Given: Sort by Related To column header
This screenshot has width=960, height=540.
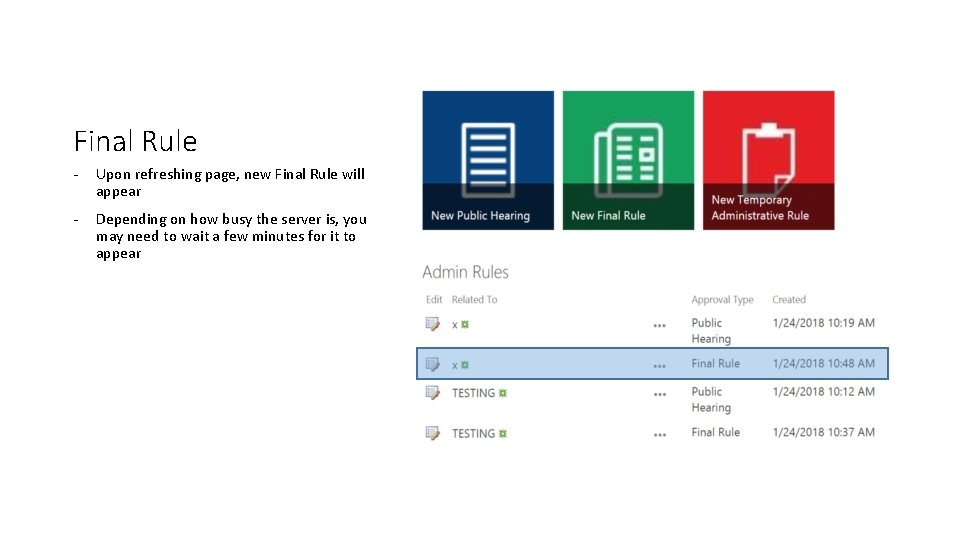Looking at the screenshot, I should click(x=474, y=299).
